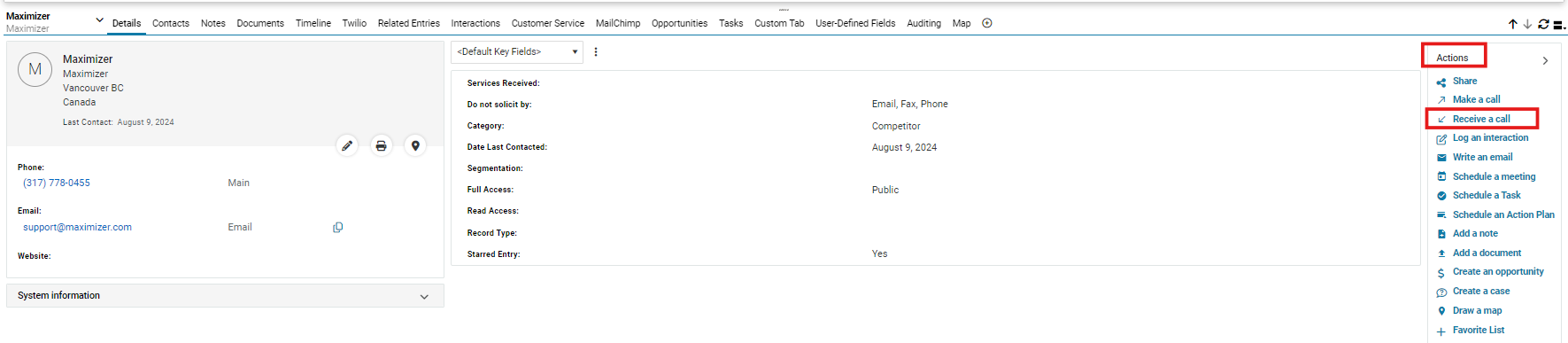Click the Category value Competitor
The image size is (1568, 343).
pyautogui.click(x=896, y=126)
